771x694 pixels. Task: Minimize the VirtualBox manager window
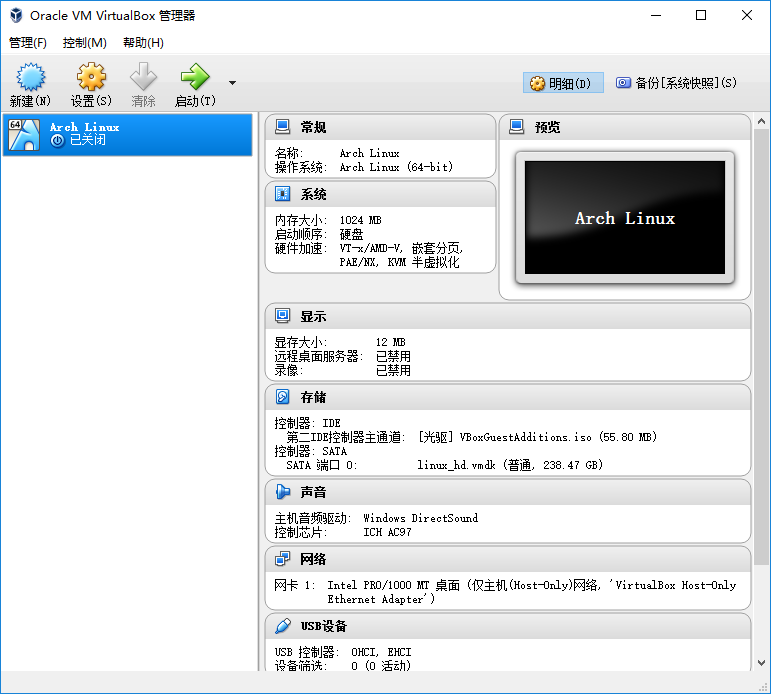tap(656, 15)
